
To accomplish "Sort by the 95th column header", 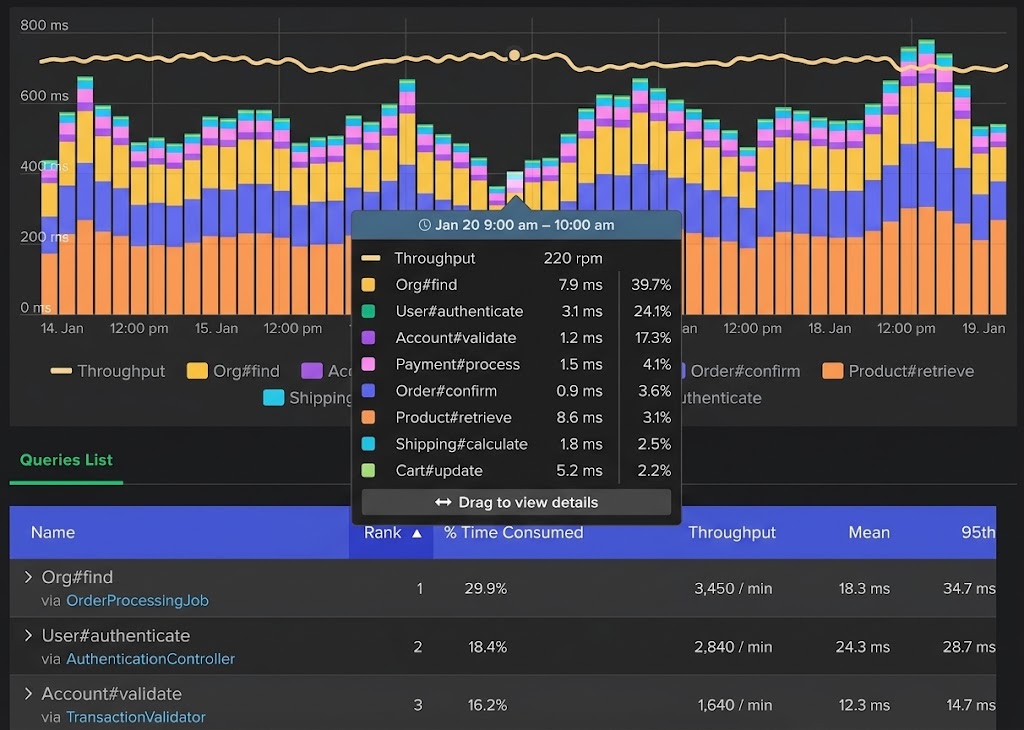I will [978, 532].
